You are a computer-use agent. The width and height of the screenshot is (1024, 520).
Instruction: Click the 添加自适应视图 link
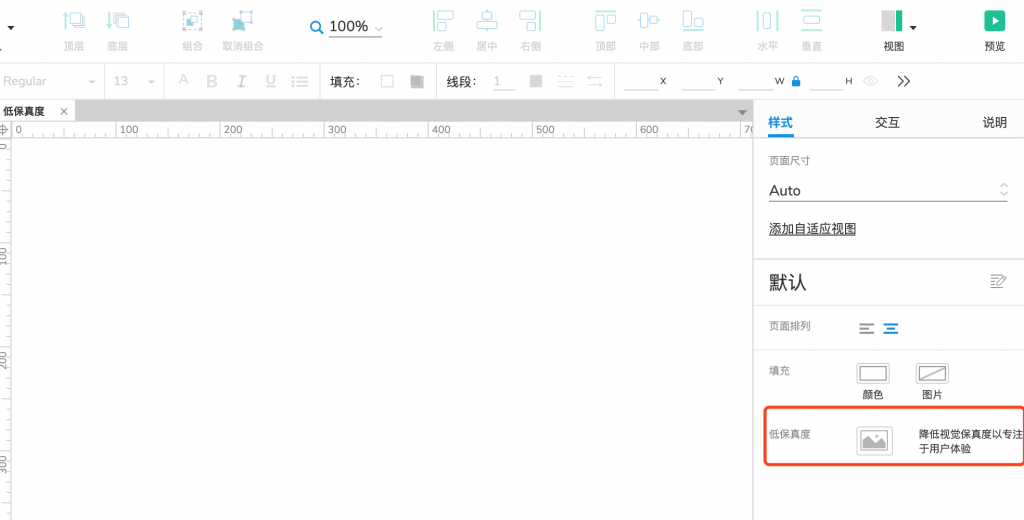tap(812, 229)
